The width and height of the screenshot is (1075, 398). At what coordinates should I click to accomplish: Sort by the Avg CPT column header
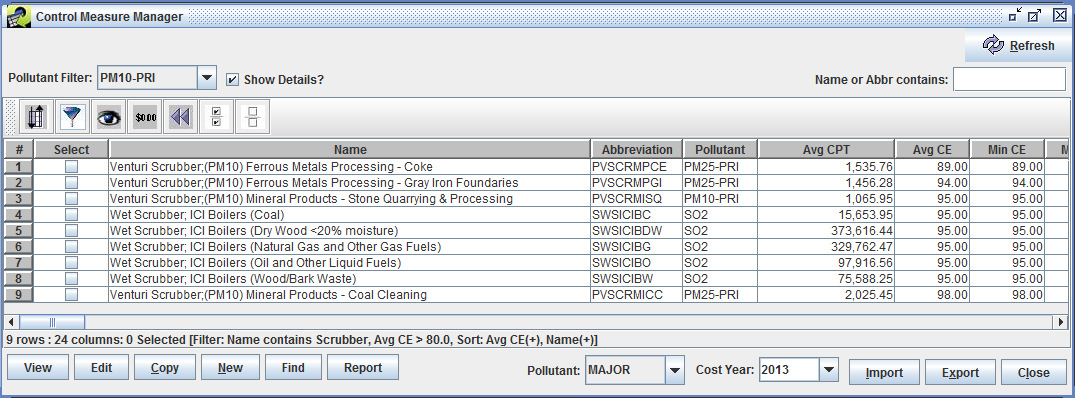[x=826, y=149]
